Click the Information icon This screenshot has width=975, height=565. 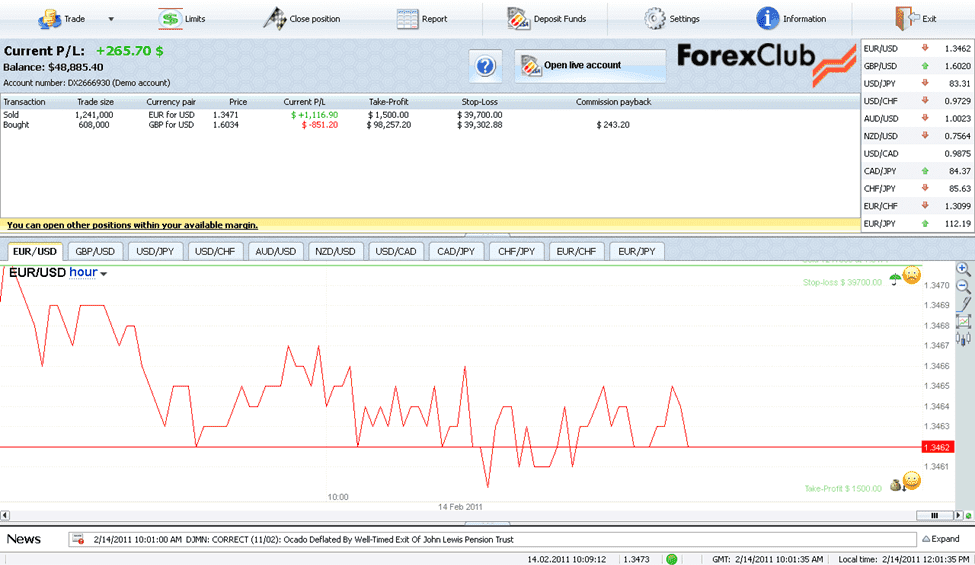point(767,18)
